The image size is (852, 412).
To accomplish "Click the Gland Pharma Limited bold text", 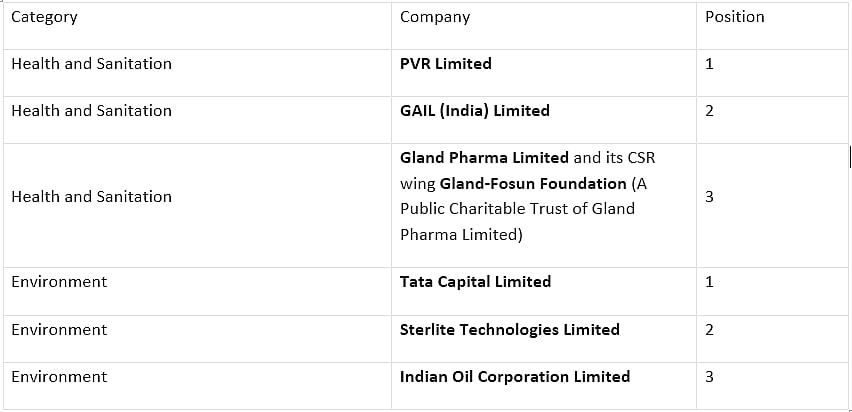I will click(x=484, y=158).
